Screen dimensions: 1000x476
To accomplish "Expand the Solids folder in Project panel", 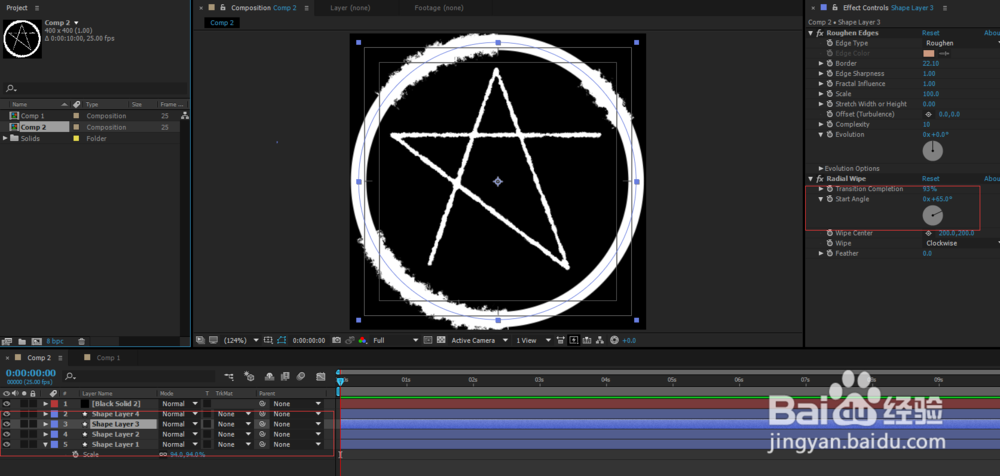I will 6,138.
